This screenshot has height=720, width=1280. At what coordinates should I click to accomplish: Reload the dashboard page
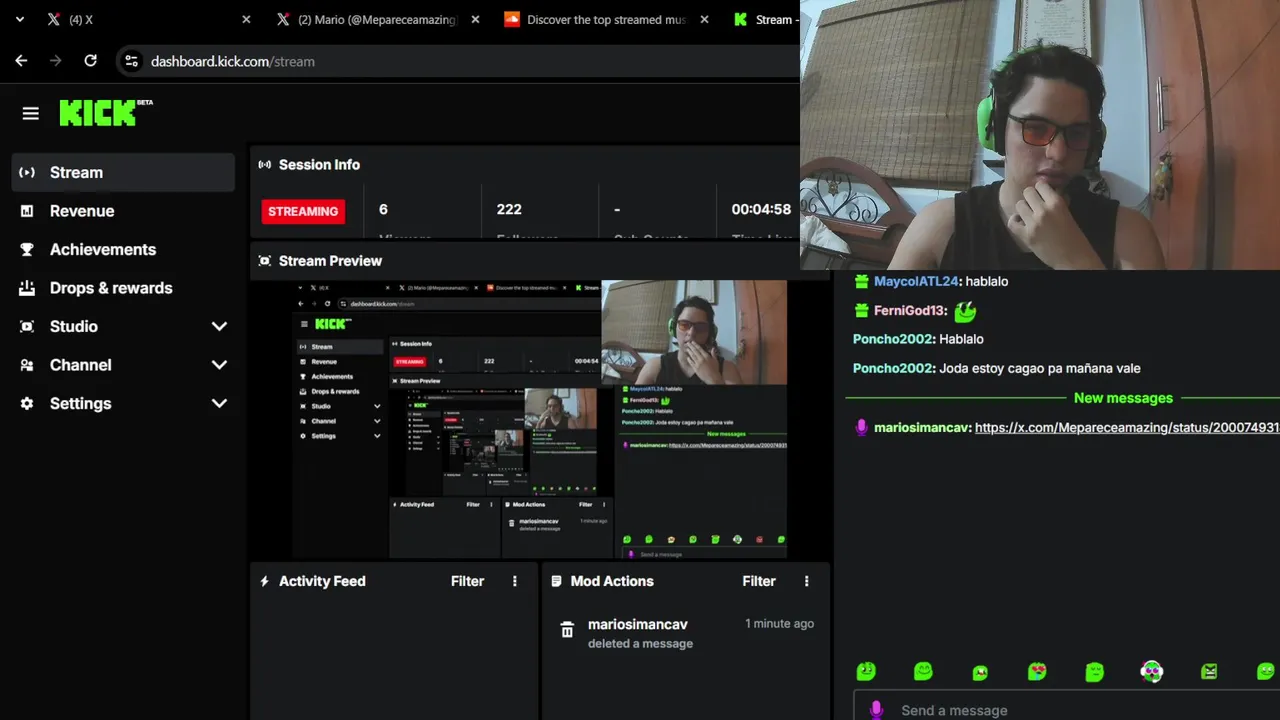click(x=90, y=61)
